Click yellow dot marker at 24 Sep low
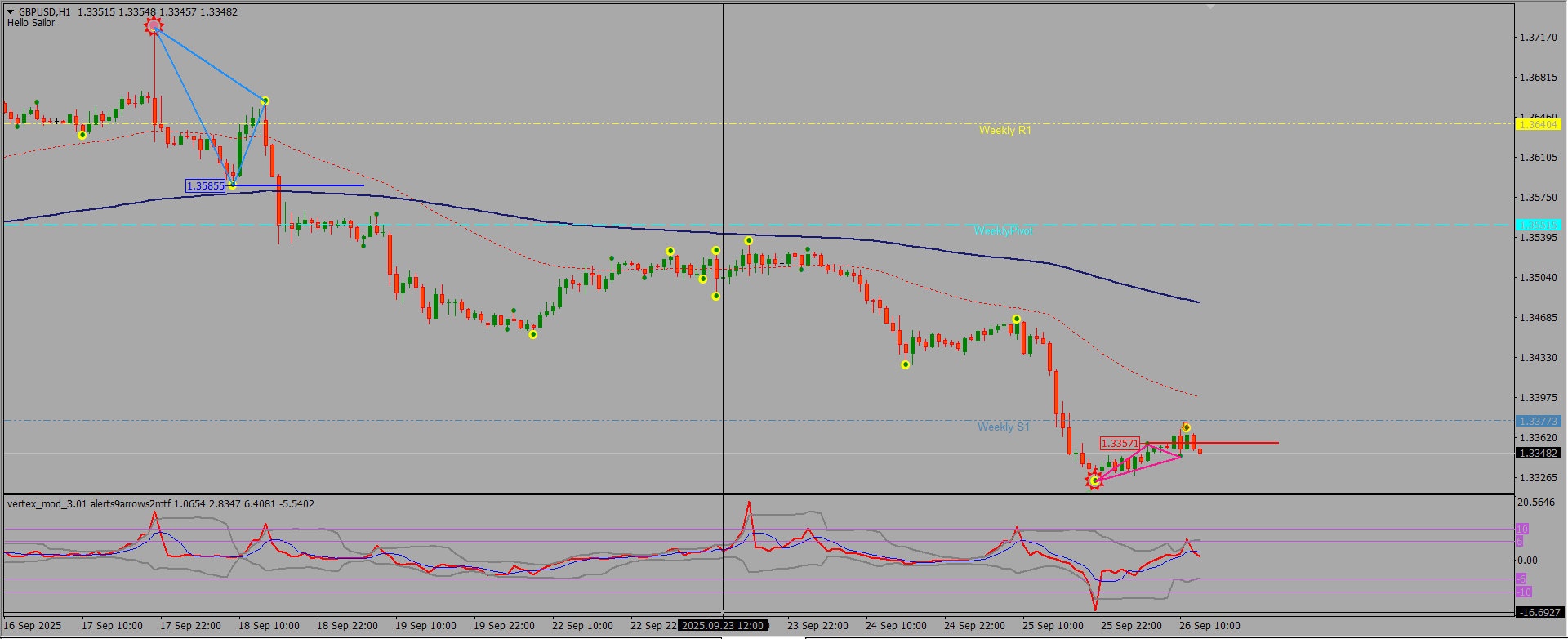 pos(906,365)
